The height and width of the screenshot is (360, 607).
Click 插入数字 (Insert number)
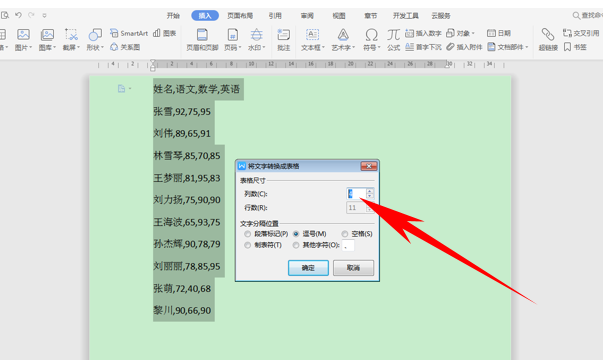click(423, 33)
